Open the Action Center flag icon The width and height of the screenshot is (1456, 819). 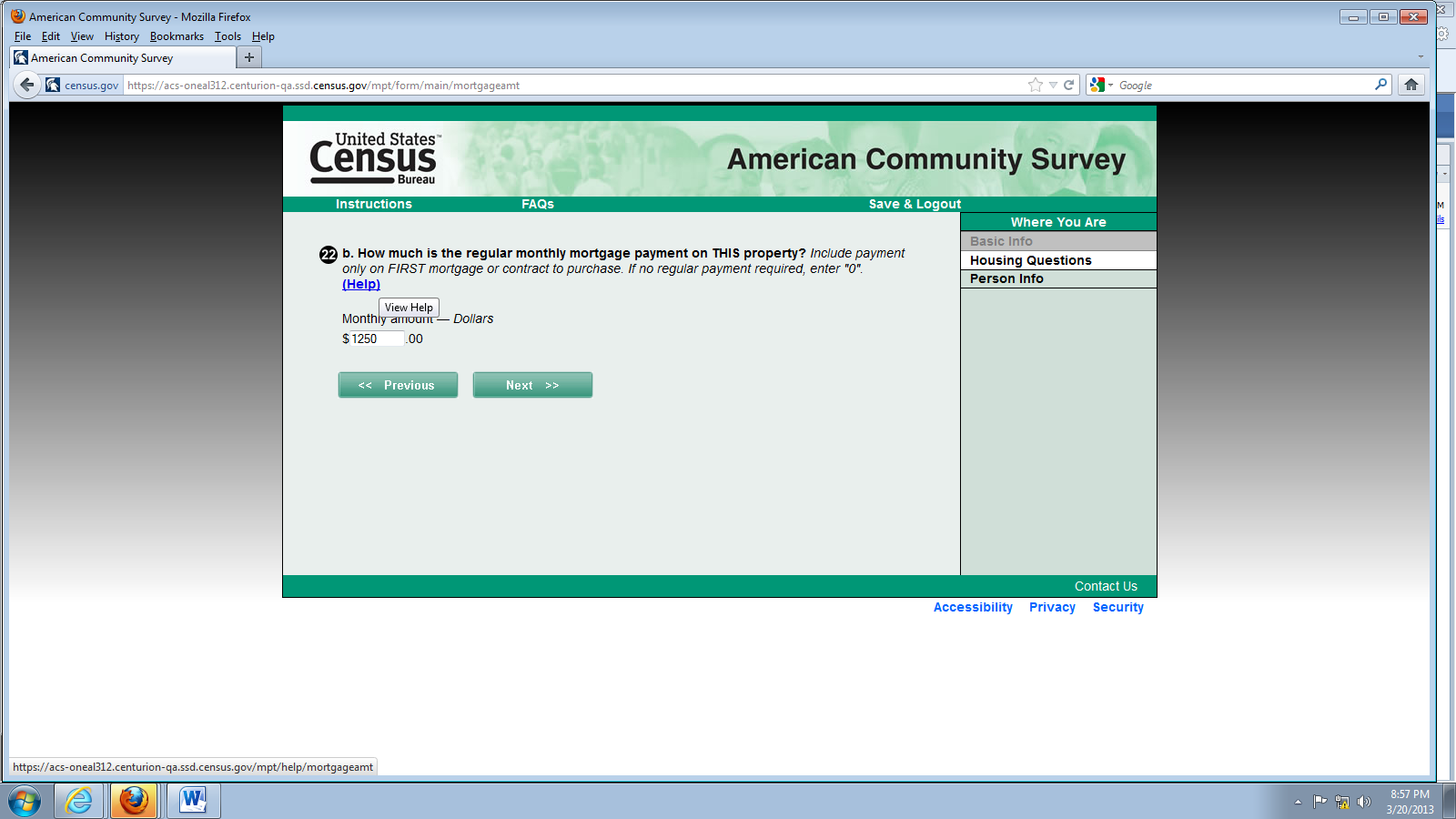pyautogui.click(x=1319, y=802)
